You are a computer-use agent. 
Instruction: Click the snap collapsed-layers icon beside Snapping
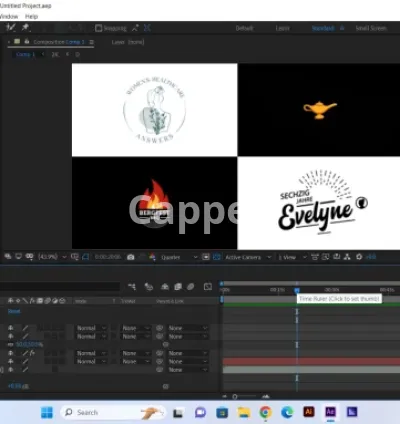pos(135,28)
